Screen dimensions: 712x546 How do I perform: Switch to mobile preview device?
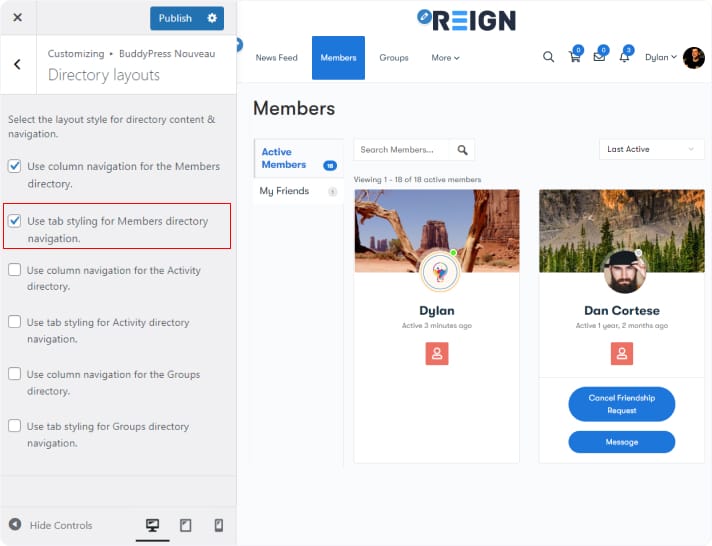pyautogui.click(x=218, y=525)
